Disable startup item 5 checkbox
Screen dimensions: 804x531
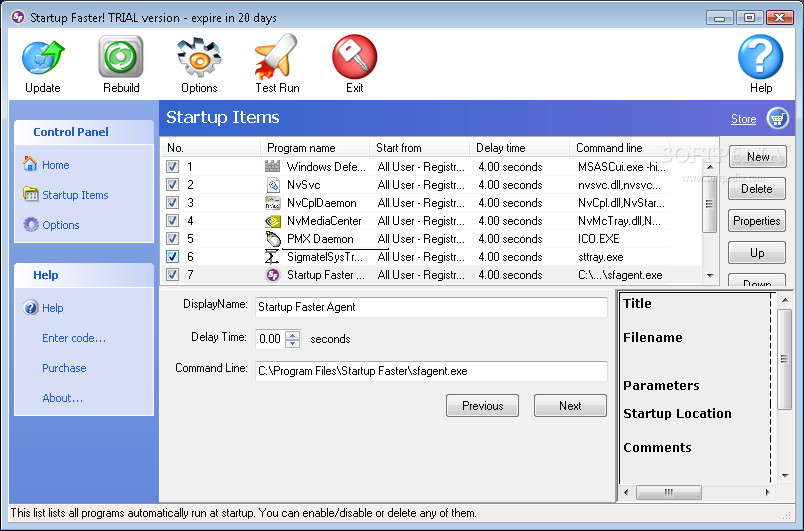(172, 238)
